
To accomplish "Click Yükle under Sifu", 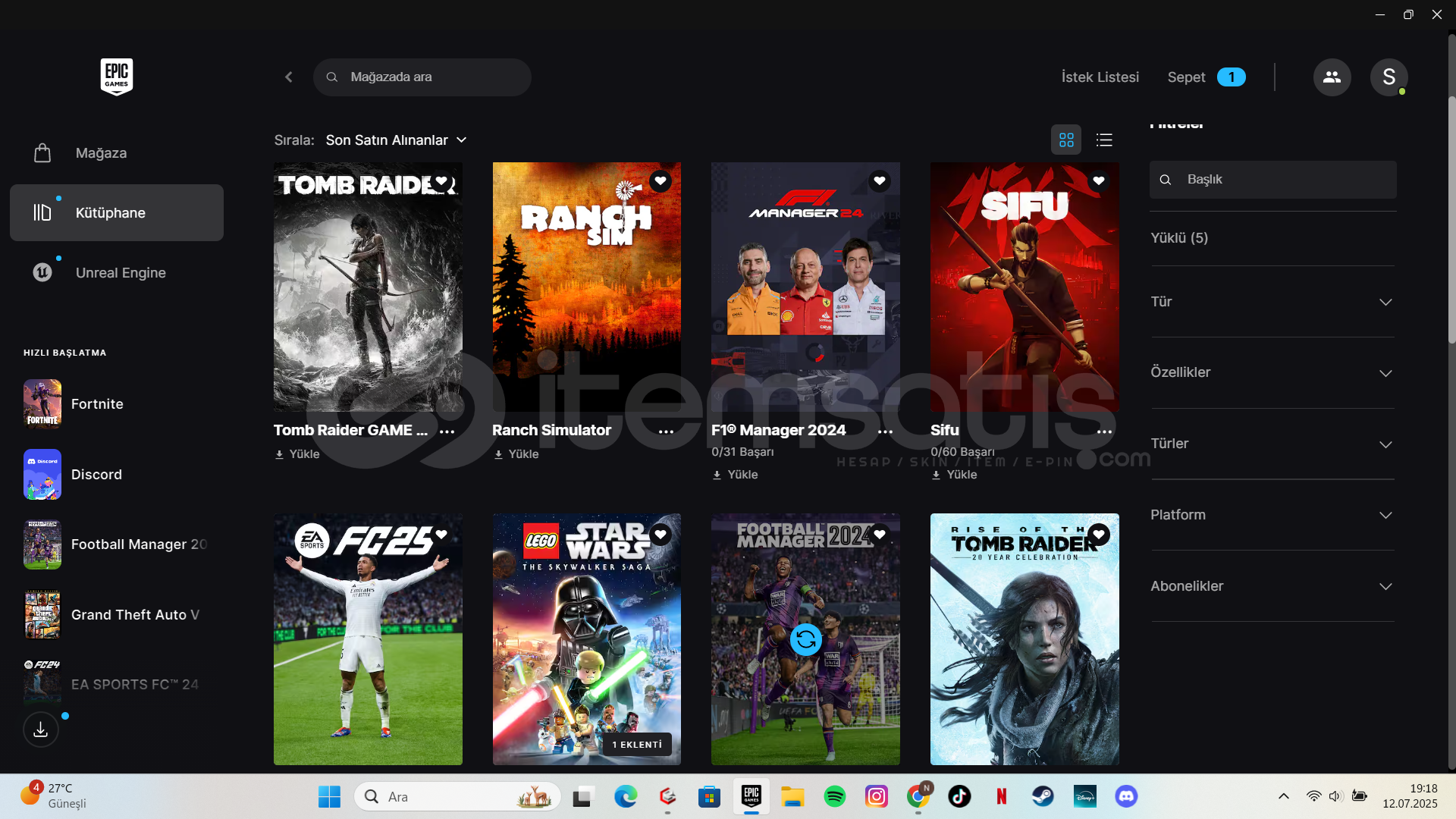I will [955, 475].
